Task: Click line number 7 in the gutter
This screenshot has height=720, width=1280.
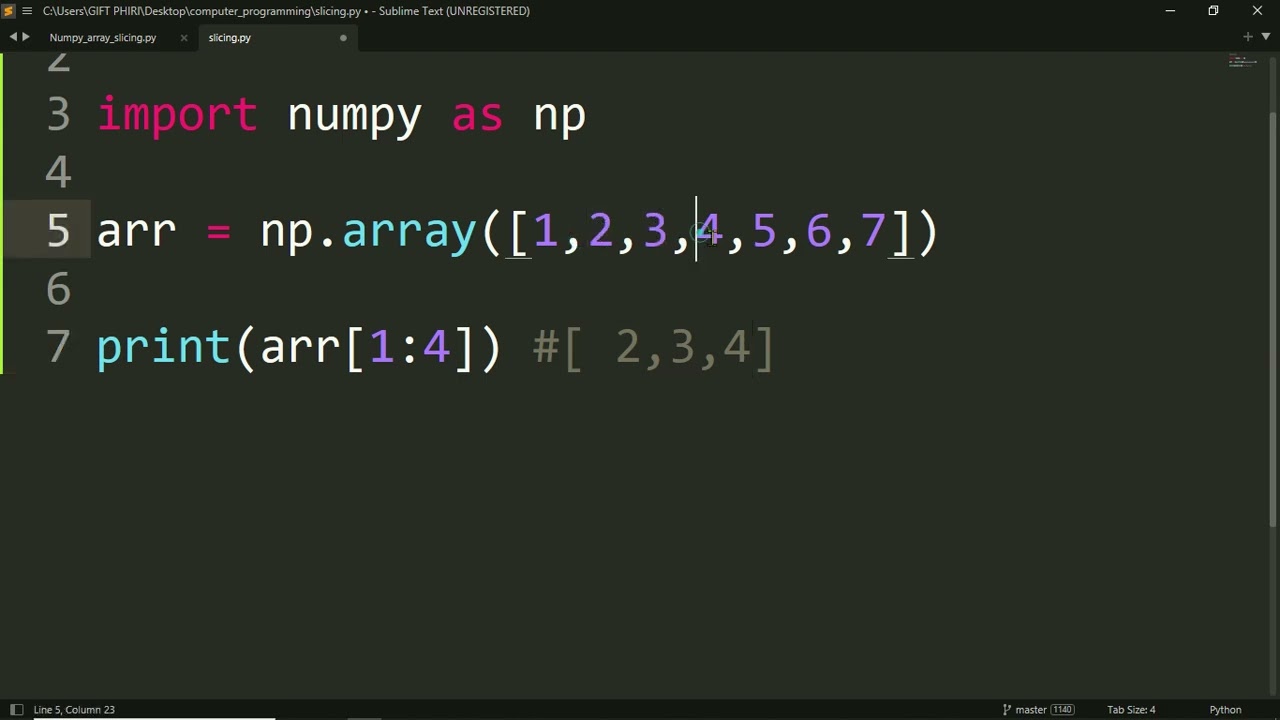Action: (x=58, y=348)
